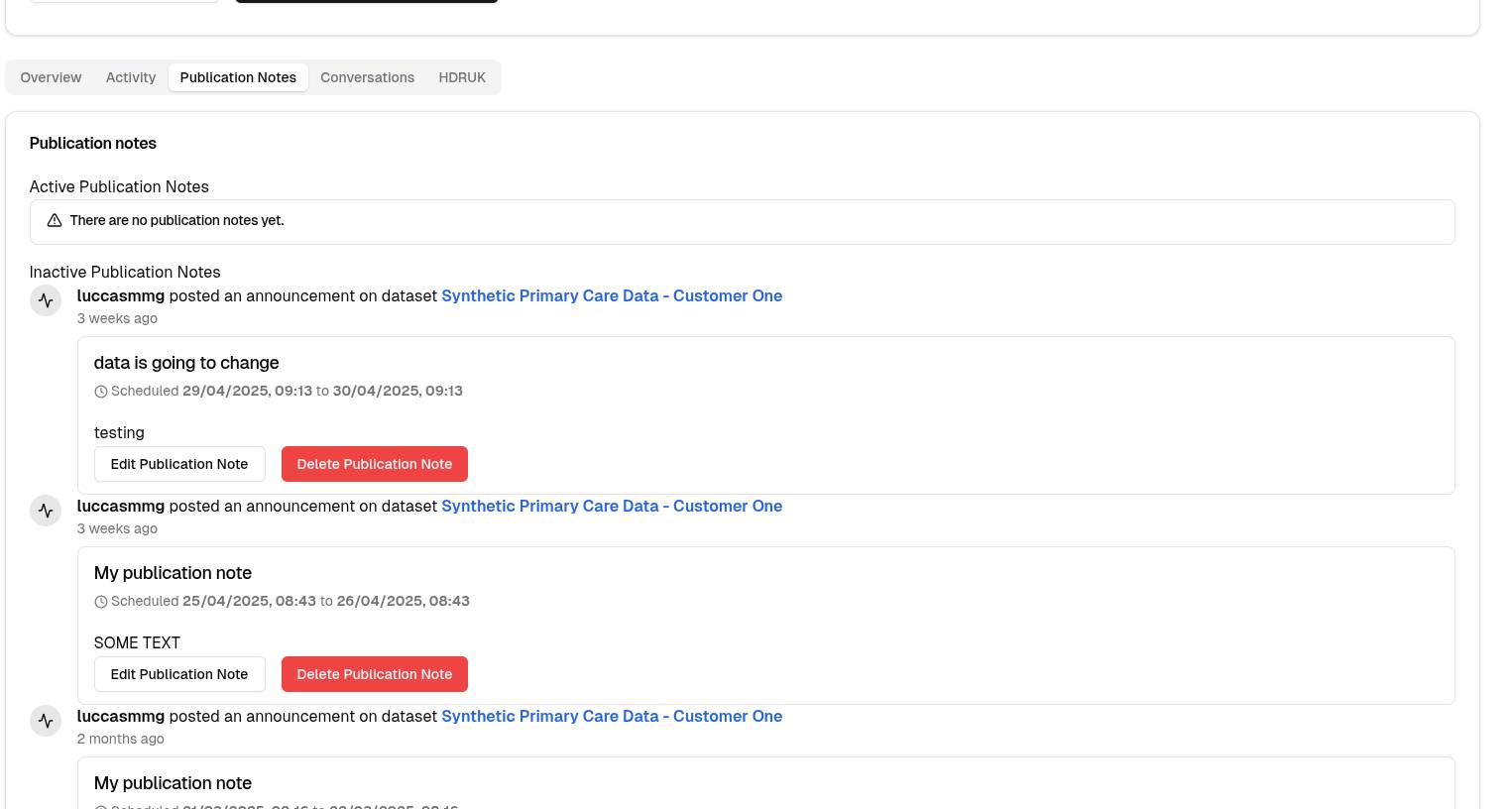
Task: Open the Activity tab
Action: 131,77
